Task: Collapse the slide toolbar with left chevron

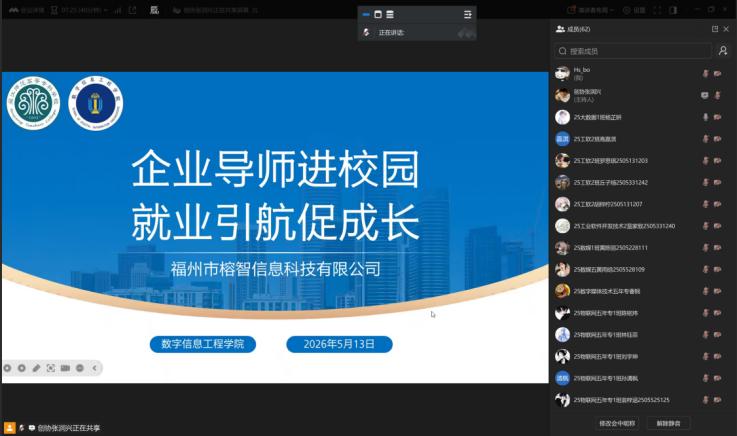Action: [94, 368]
